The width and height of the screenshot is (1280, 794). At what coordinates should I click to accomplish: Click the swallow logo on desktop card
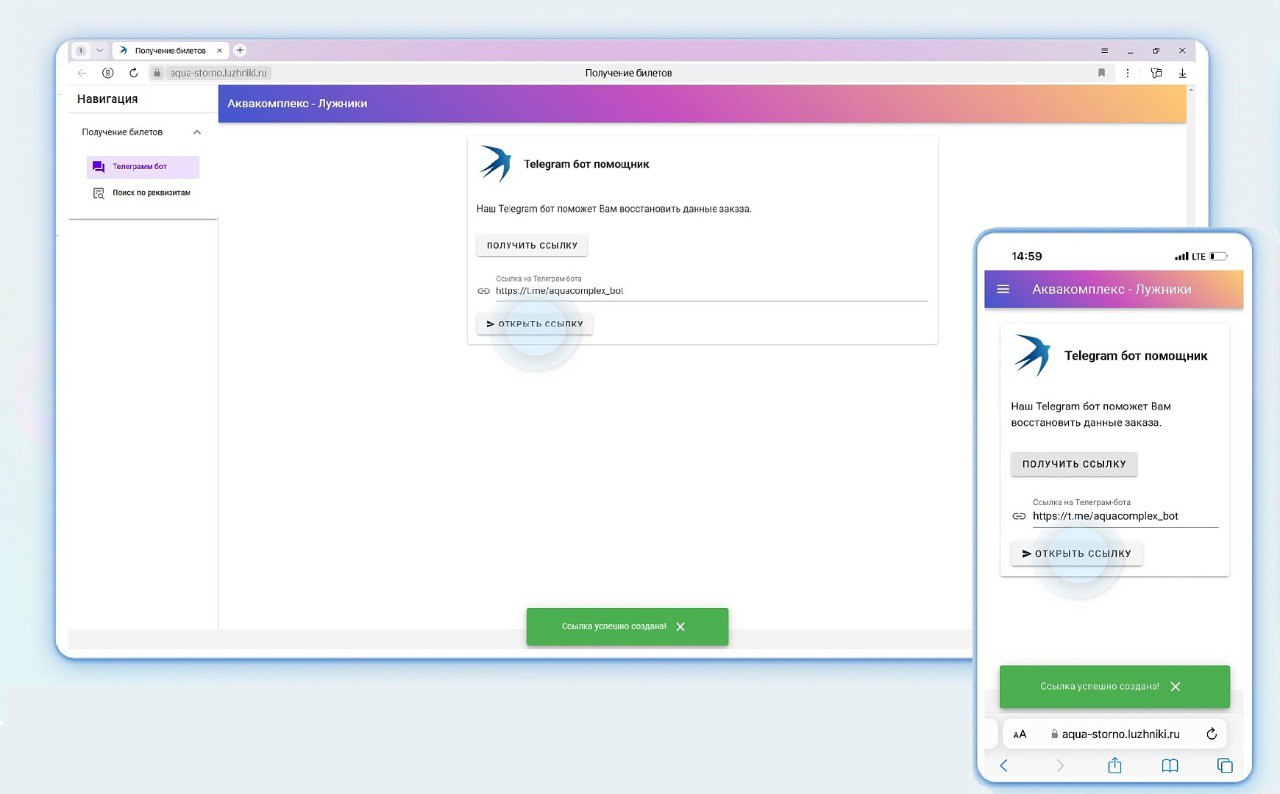[x=494, y=163]
